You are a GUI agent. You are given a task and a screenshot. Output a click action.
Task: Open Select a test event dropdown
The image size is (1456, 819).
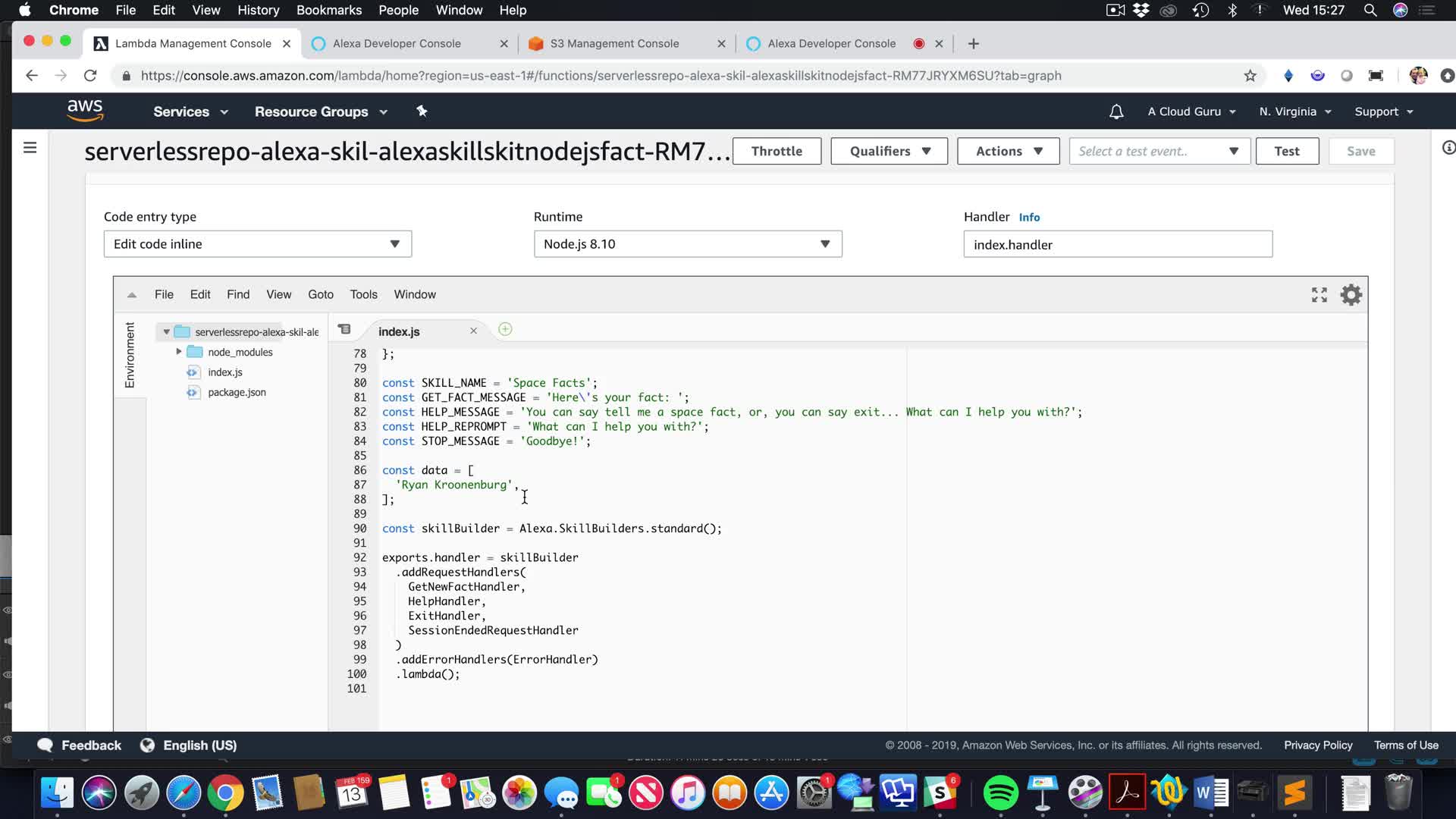pos(1158,151)
